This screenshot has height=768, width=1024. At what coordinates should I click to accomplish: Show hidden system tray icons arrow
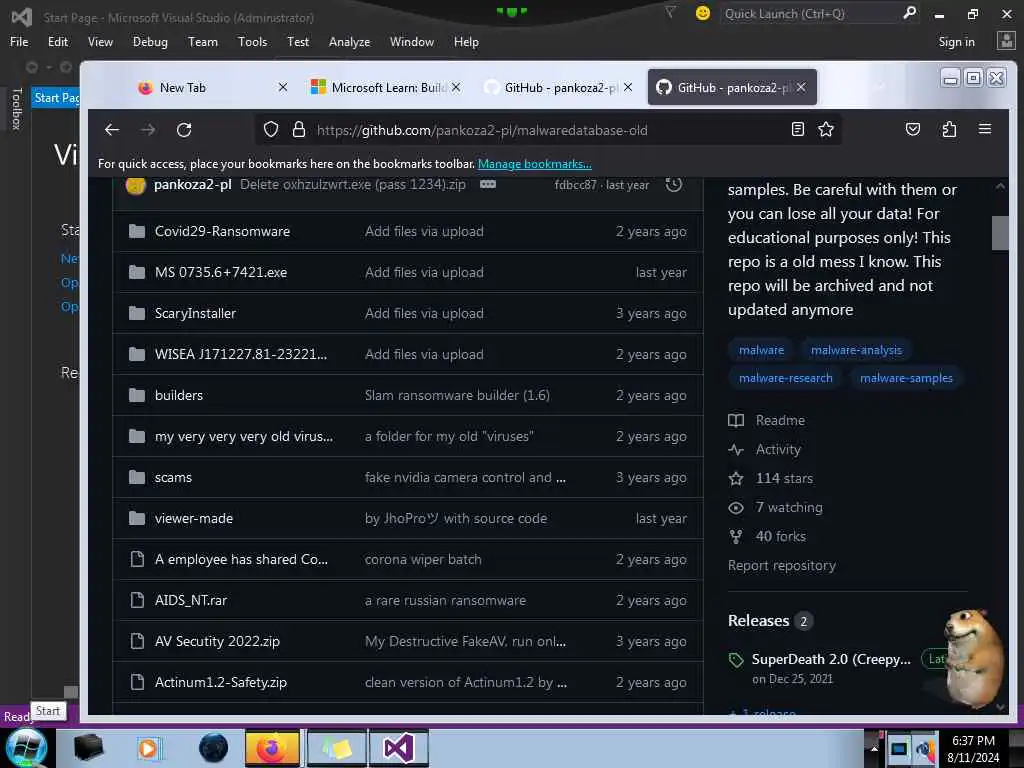click(874, 748)
